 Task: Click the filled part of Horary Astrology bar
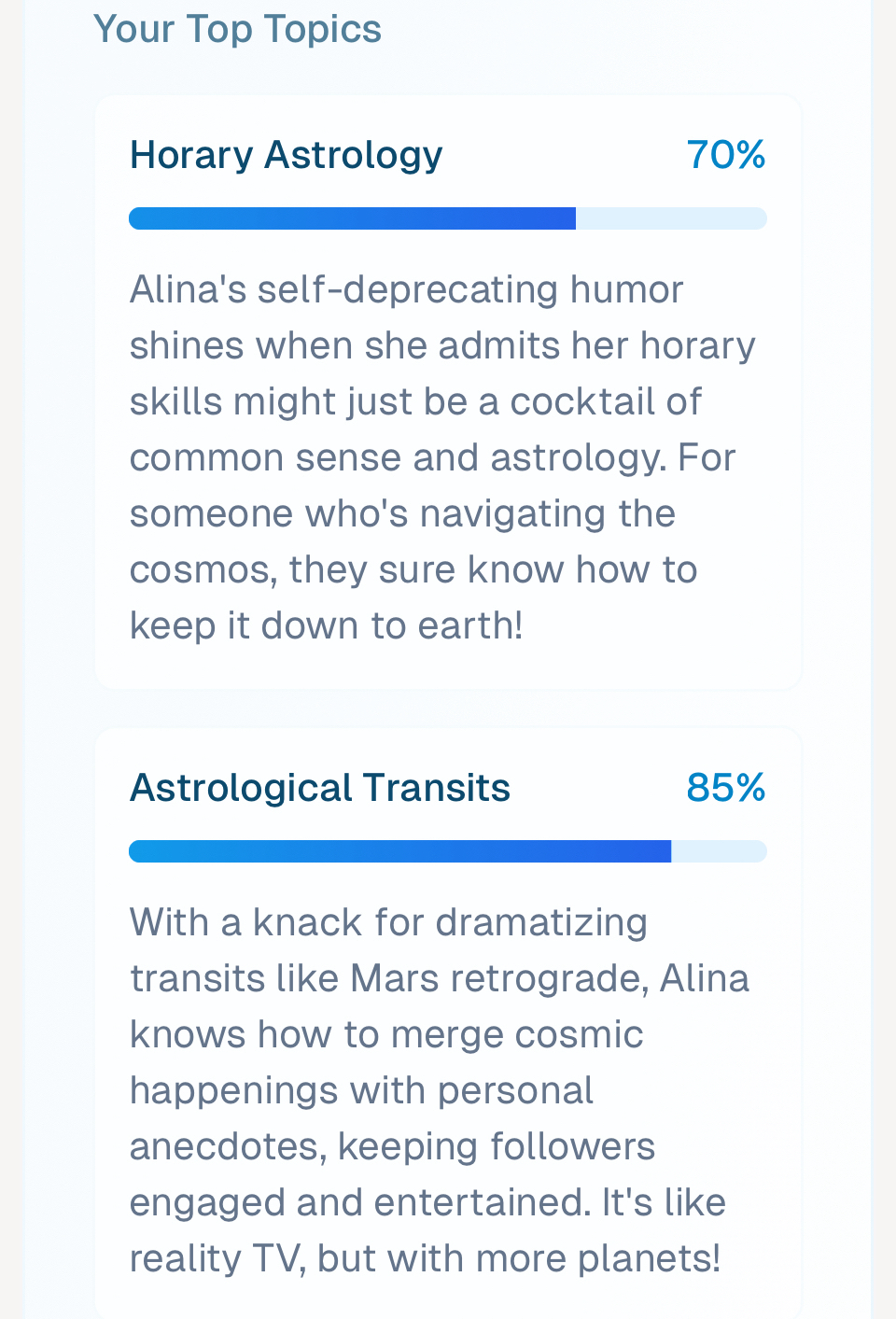pyautogui.click(x=352, y=218)
